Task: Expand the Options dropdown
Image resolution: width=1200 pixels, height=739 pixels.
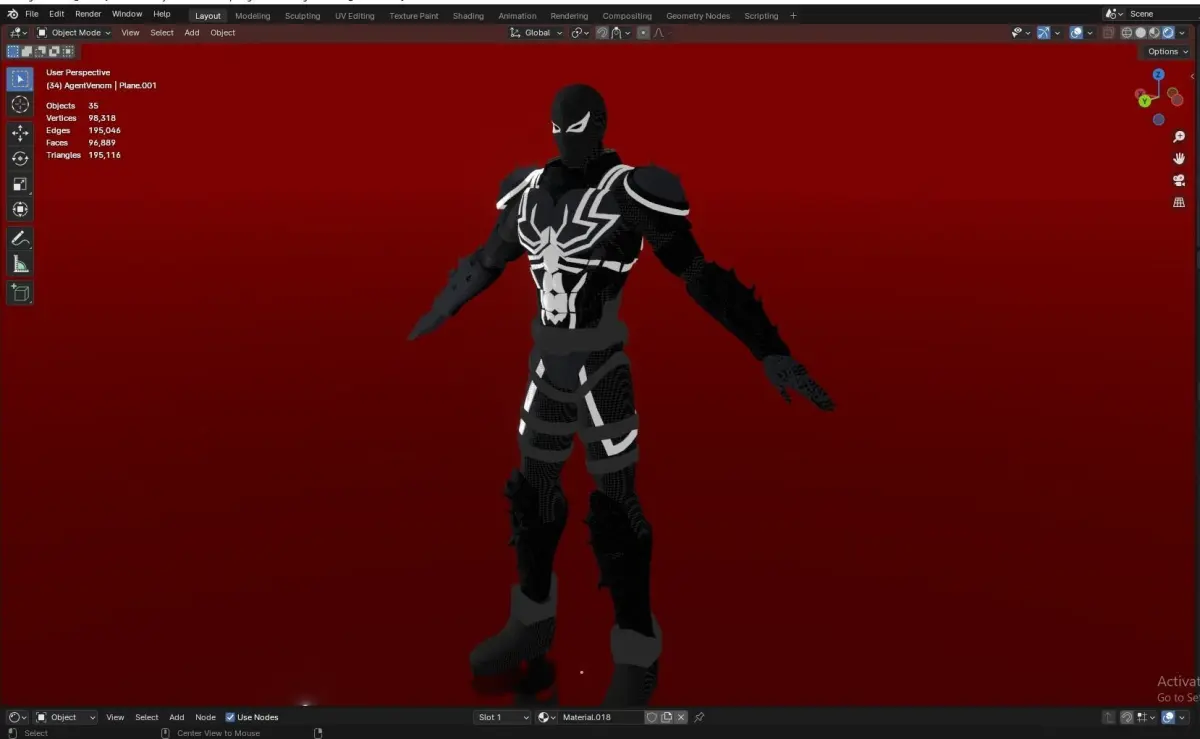Action: [1167, 51]
